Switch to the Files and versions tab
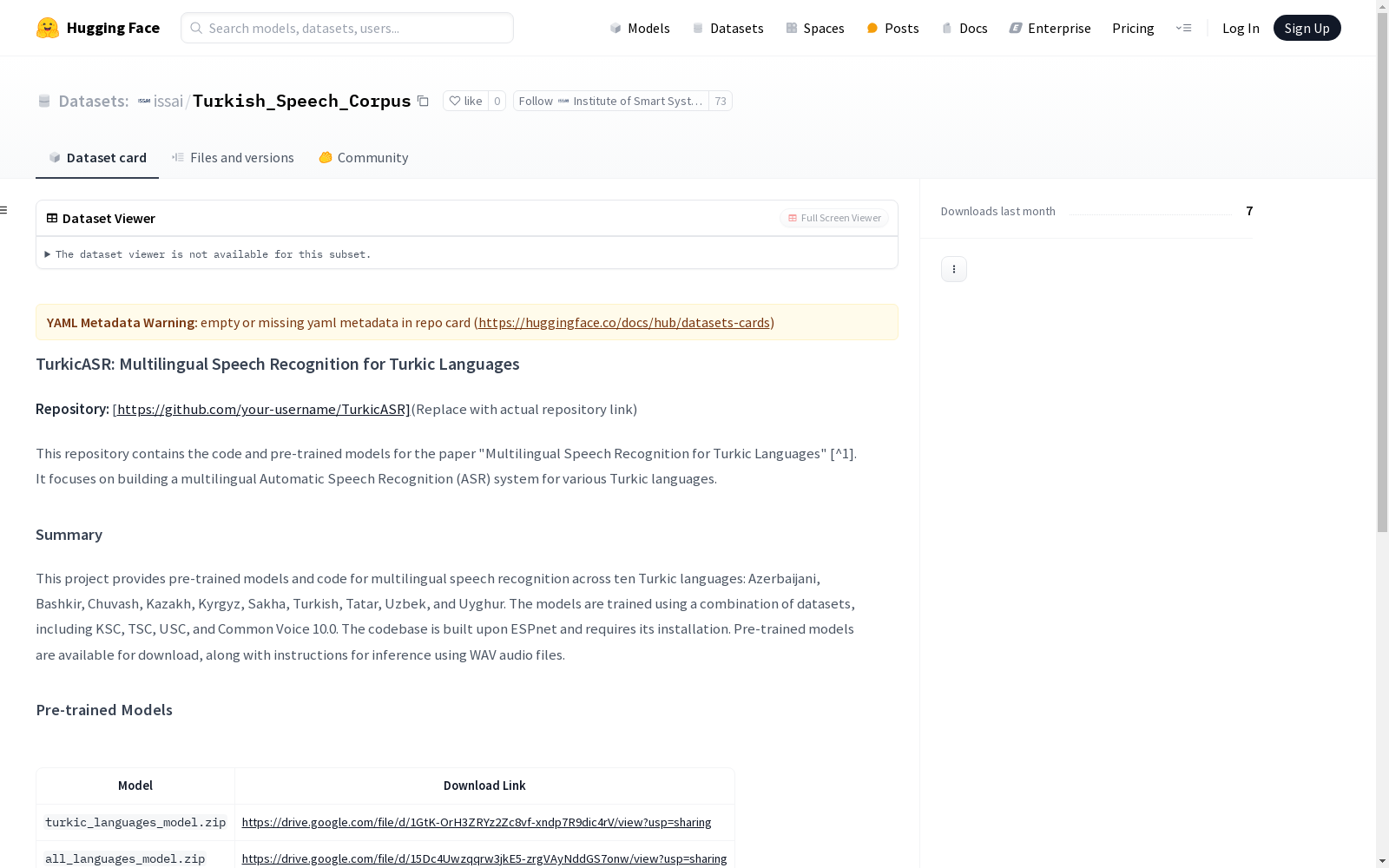This screenshot has height=868, width=1389. point(233,157)
